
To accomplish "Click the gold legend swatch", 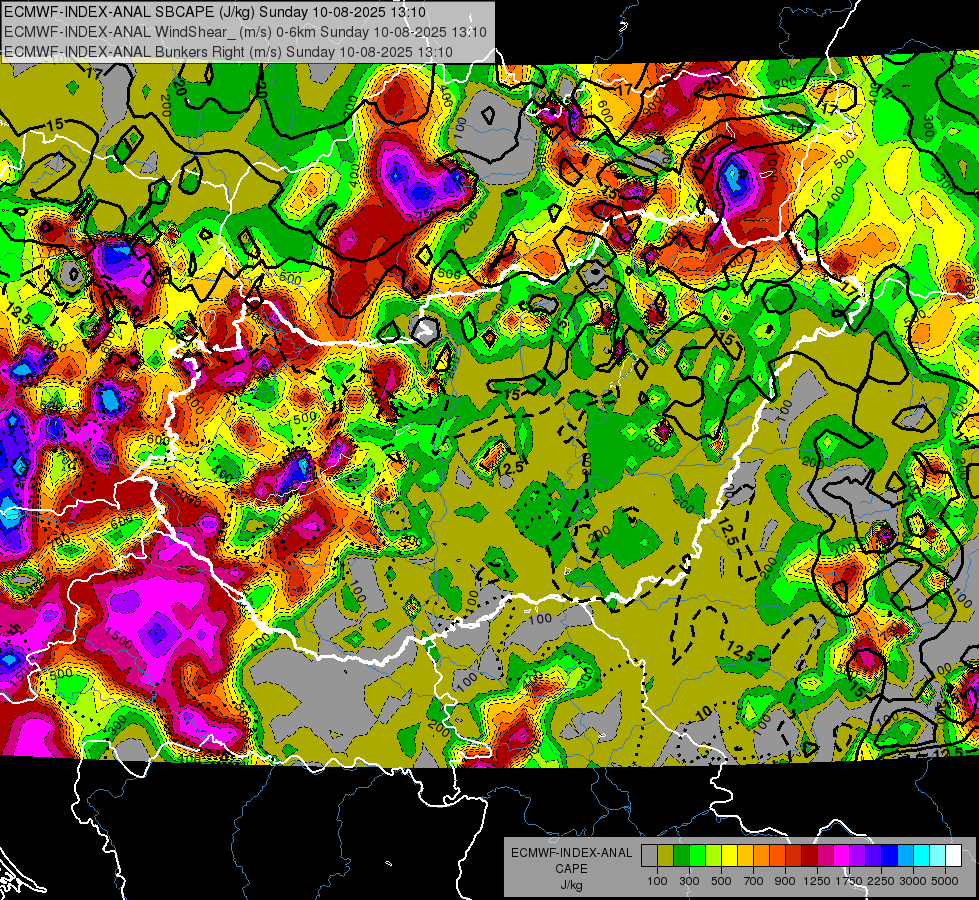I will [x=745, y=855].
